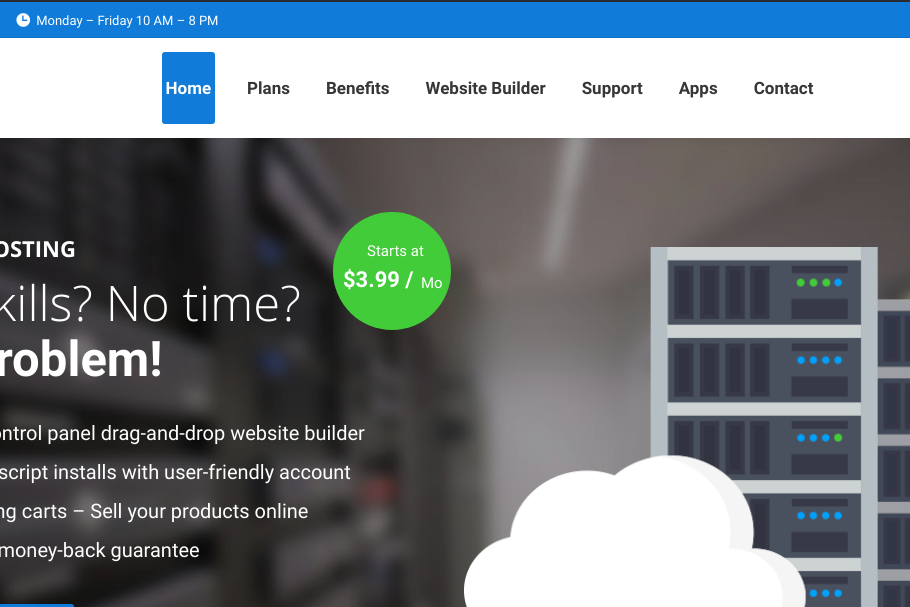This screenshot has height=607, width=910.
Task: Click the Monday – Friday business hours text
Action: [x=126, y=21]
